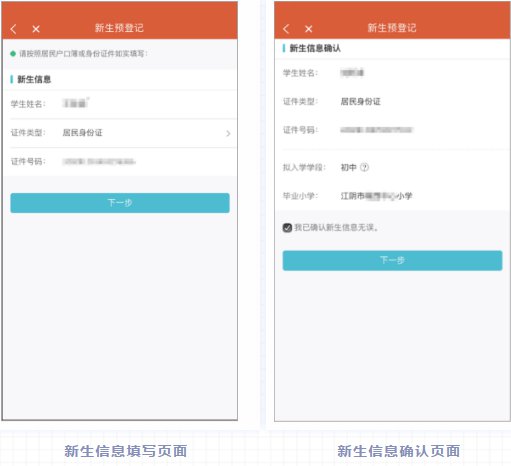Click the question mark beside 初中

(x=365, y=167)
